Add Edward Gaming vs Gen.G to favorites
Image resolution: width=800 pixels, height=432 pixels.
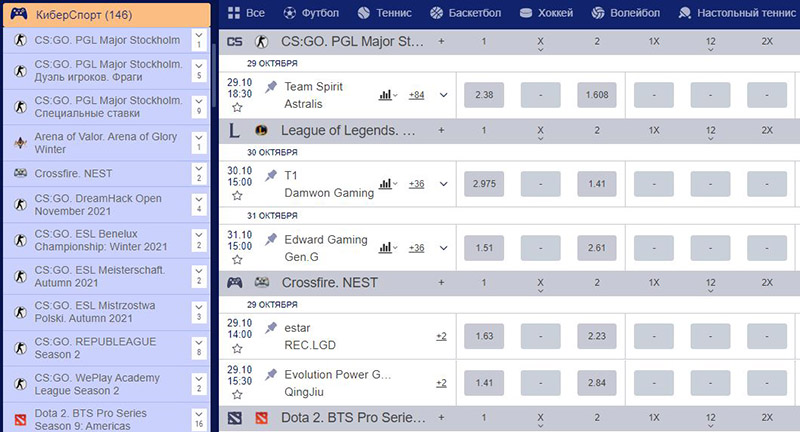[237, 260]
